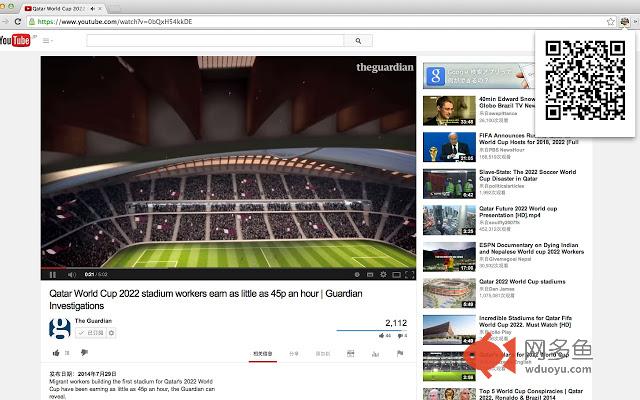This screenshot has height=400, width=640.
Task: Click the watch later clock icon in player
Action: click(357, 275)
